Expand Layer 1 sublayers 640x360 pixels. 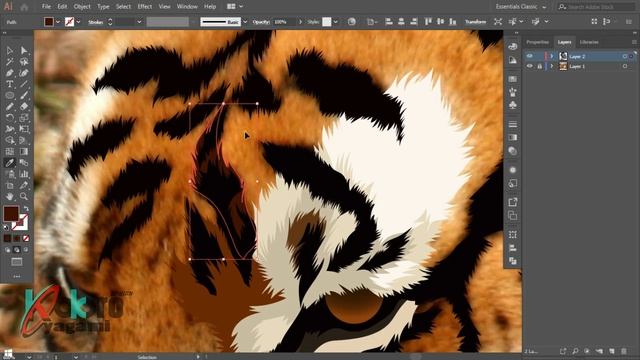point(552,66)
